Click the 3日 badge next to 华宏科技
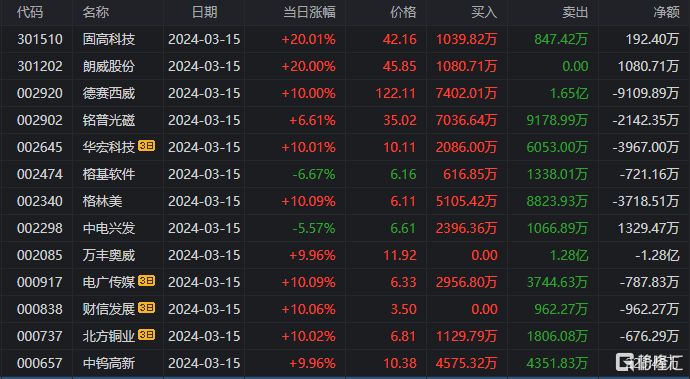 pos(147,146)
